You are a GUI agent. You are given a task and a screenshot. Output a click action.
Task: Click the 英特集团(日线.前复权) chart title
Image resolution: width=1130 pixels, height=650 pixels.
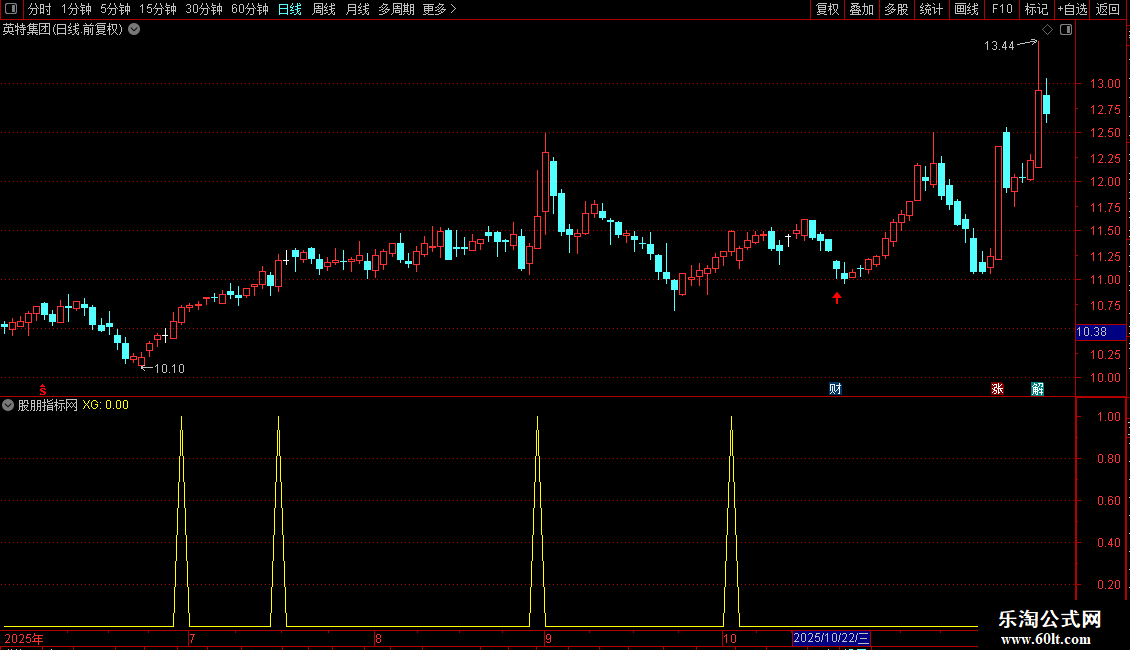[63, 30]
